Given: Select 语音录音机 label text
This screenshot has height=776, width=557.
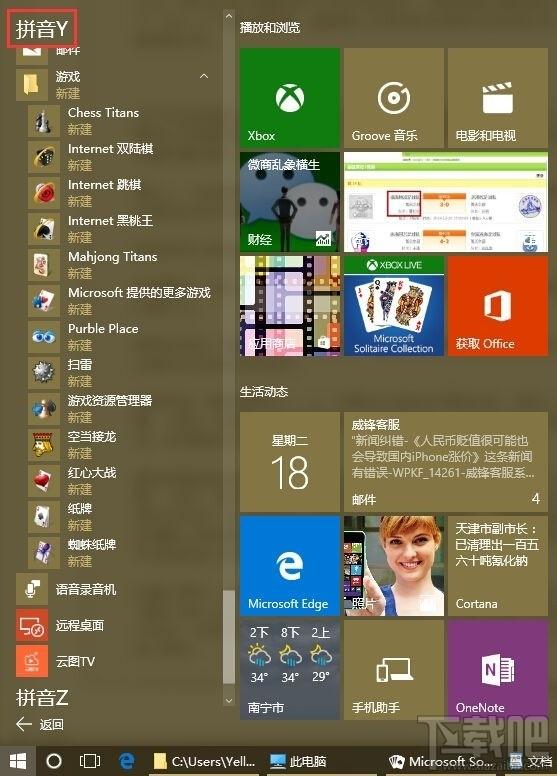Looking at the screenshot, I should [86, 589].
